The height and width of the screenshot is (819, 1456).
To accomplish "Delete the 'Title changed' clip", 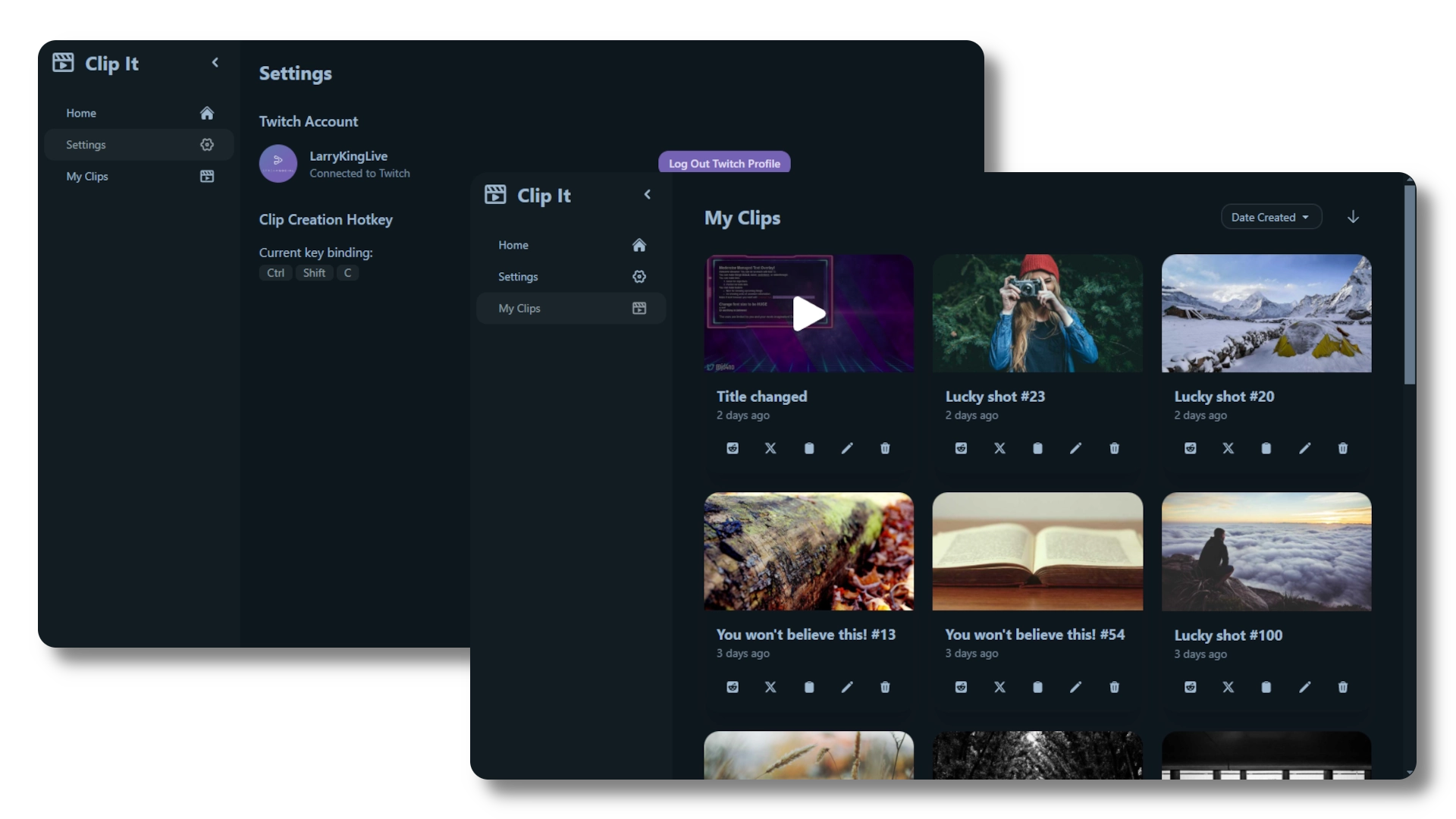I will (x=884, y=448).
